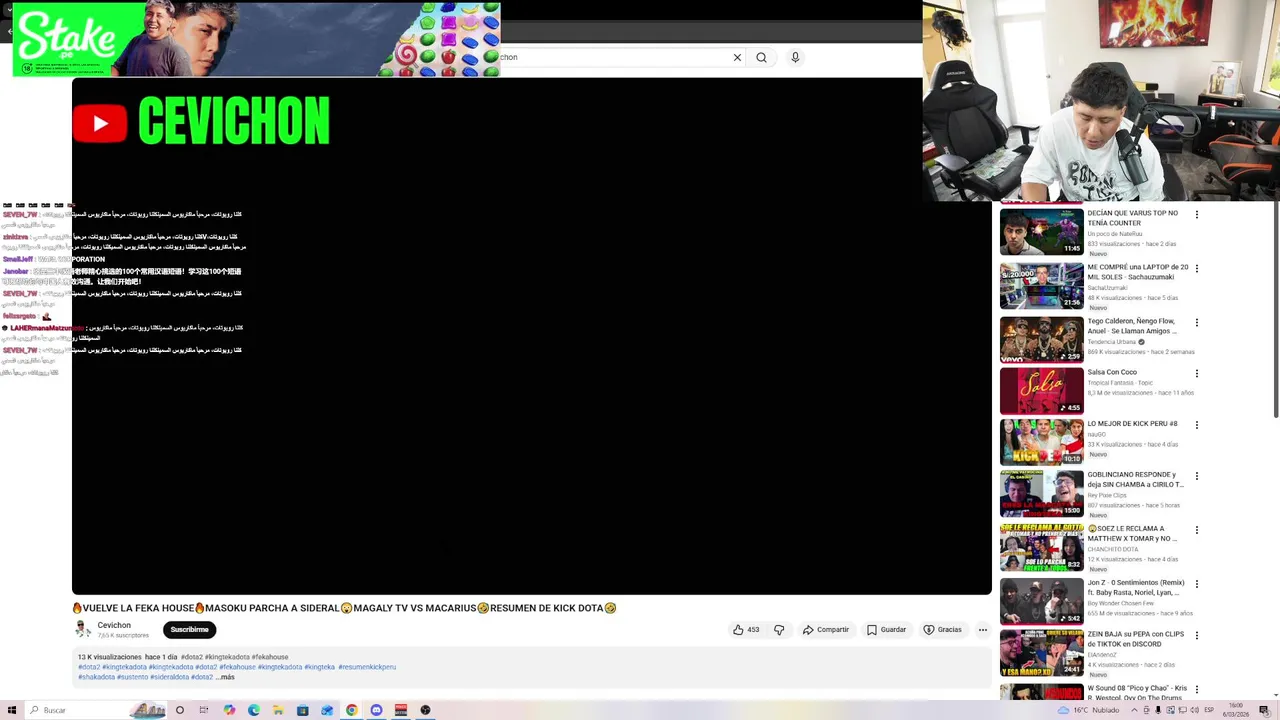Open Copilot icon on taskbar
Screen dimensions: 1280x720
(229, 710)
